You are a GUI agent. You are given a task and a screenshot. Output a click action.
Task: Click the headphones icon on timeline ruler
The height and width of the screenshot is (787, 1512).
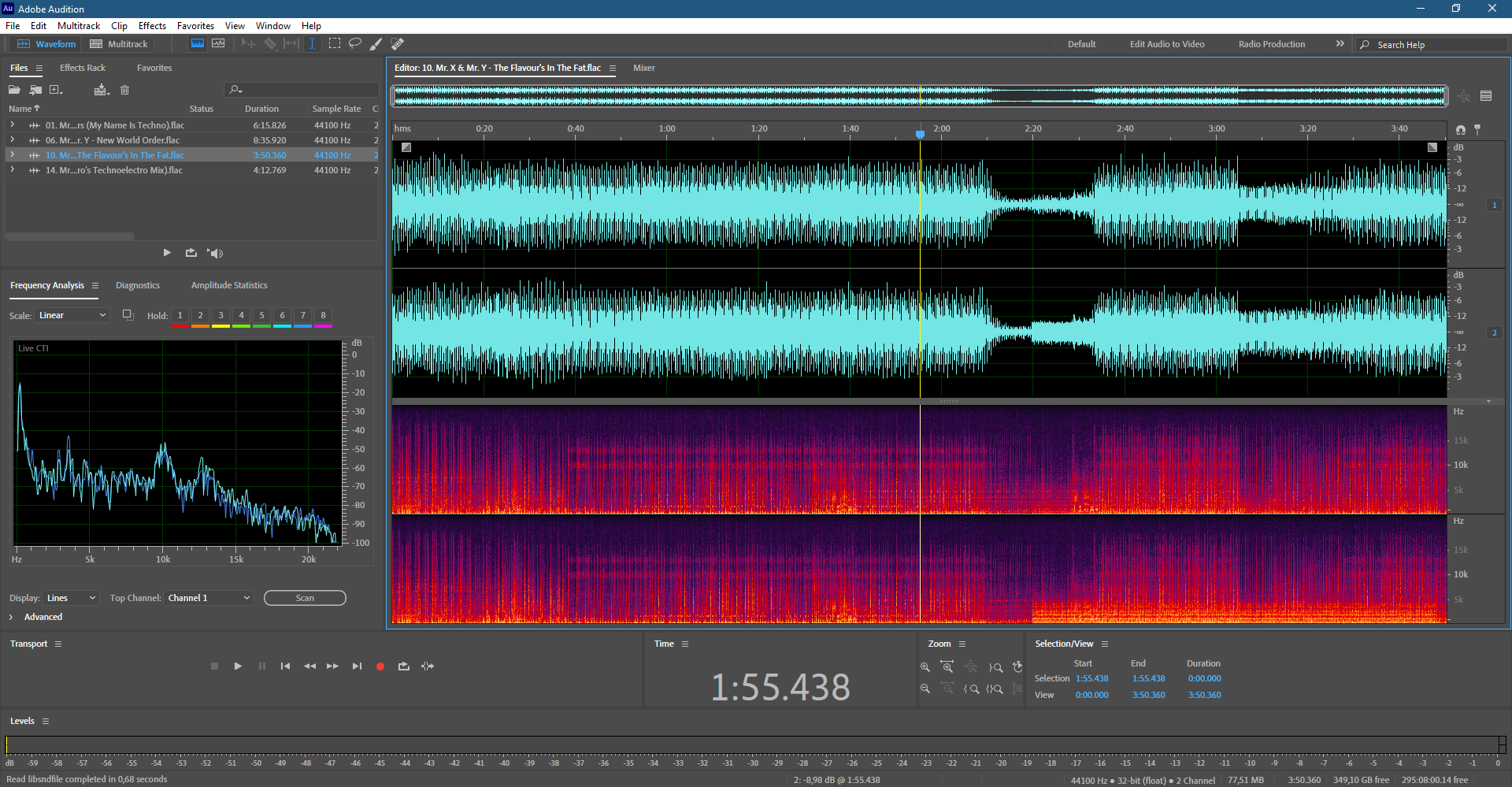[x=1461, y=130]
